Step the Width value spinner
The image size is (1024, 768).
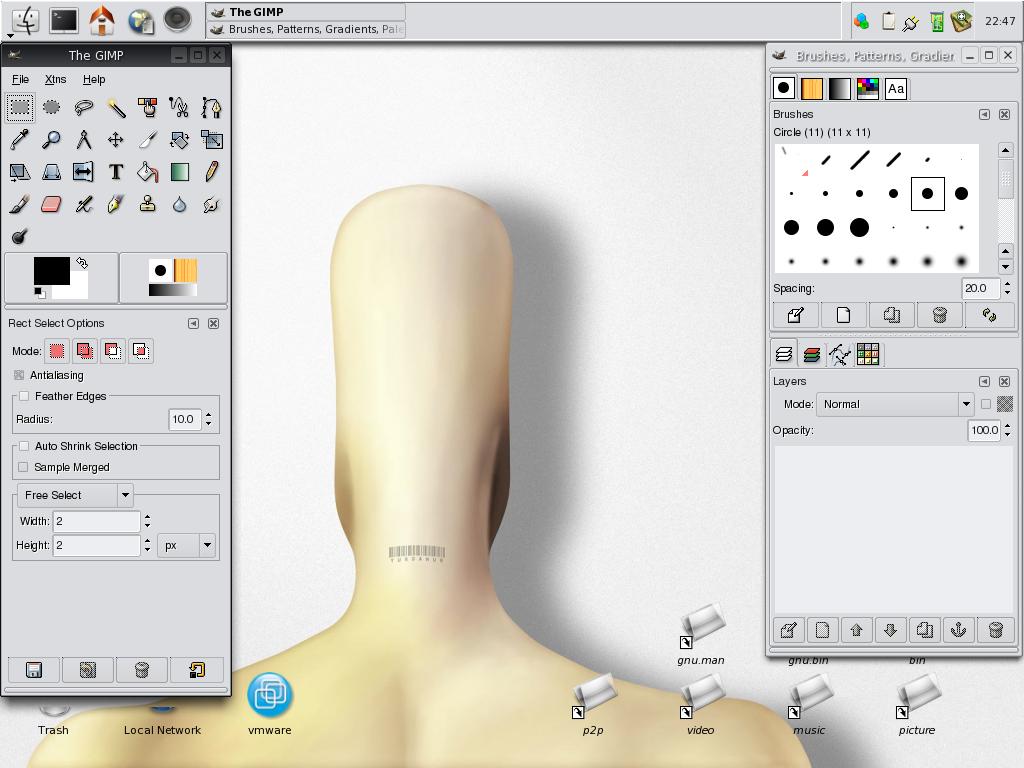(147, 520)
